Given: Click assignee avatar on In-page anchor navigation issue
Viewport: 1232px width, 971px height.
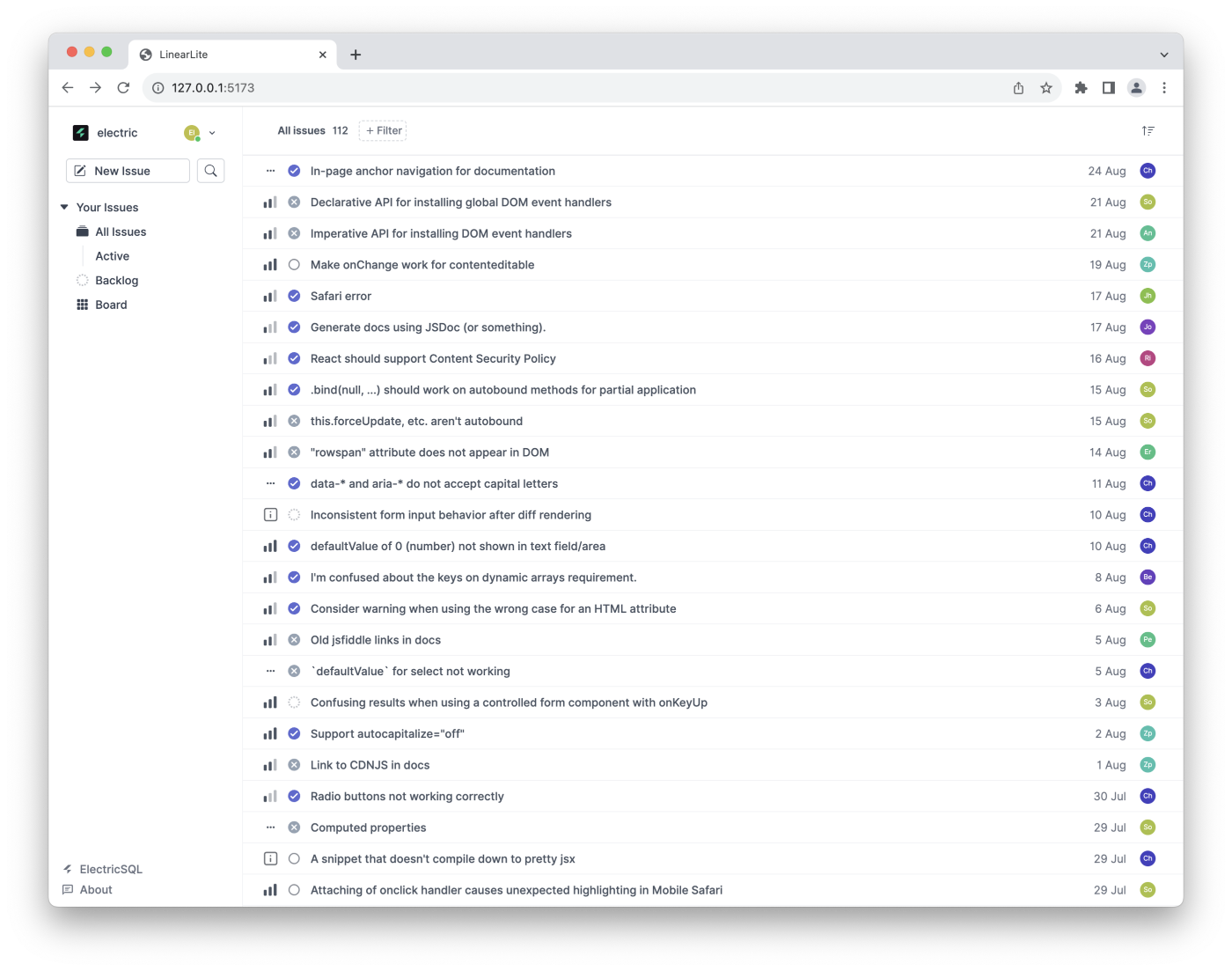Looking at the screenshot, I should [1147, 171].
